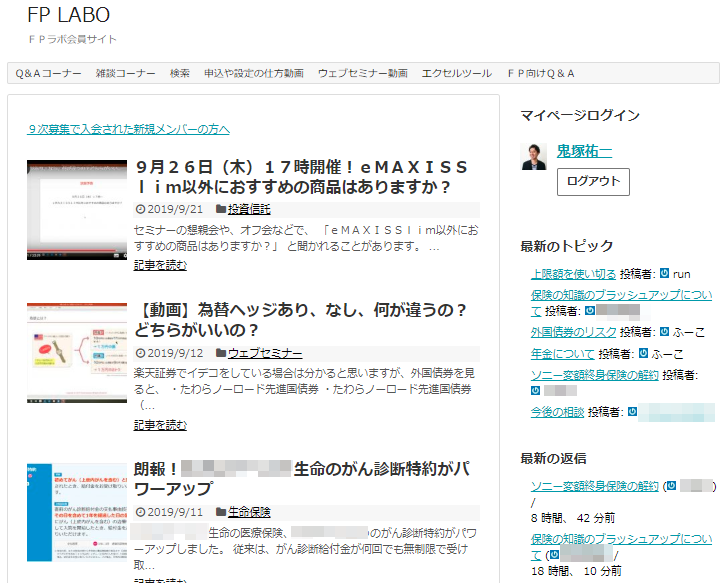
Task: Open topic 今後の相談
Action: point(557,412)
